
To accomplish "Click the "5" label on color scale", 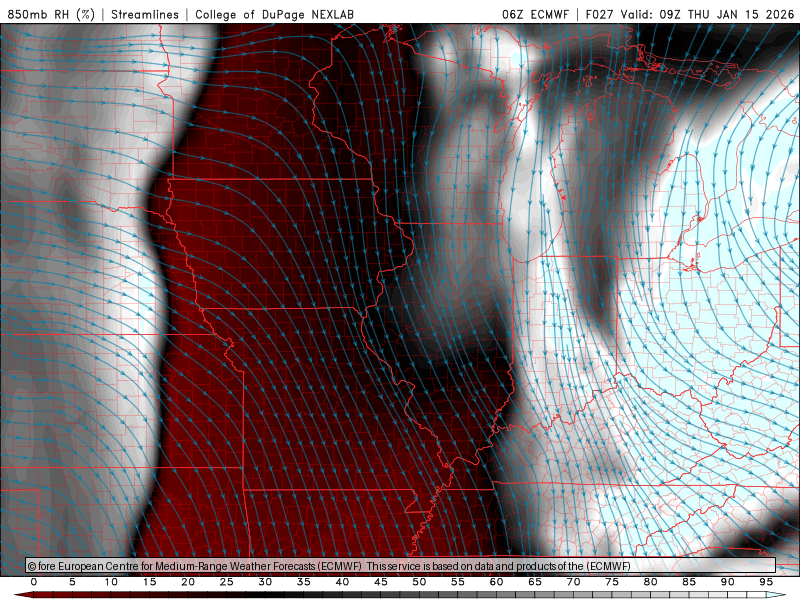I will [x=72, y=582].
